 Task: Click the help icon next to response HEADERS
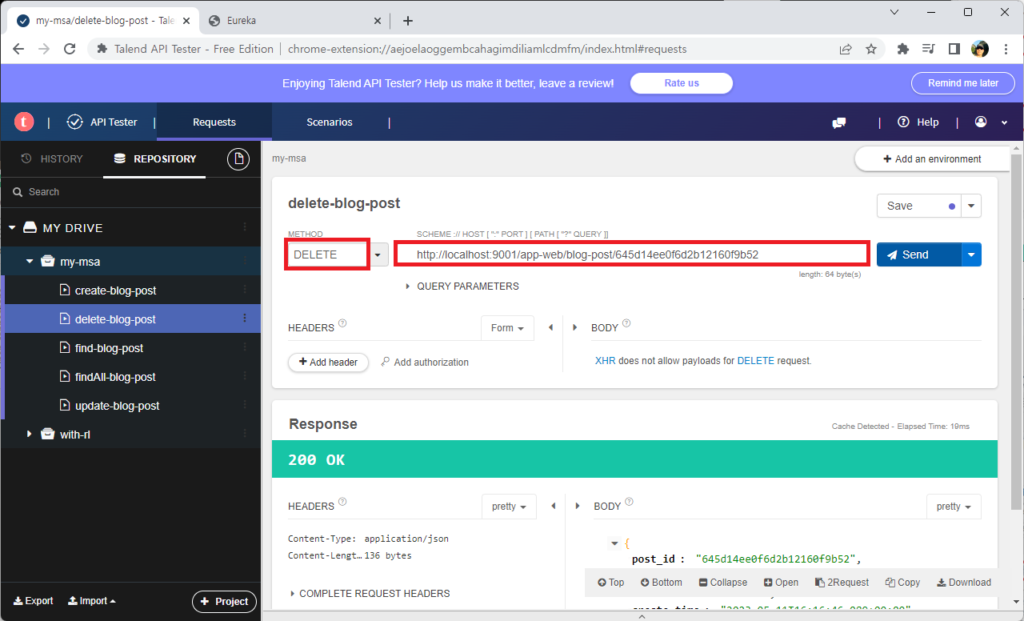point(342,502)
